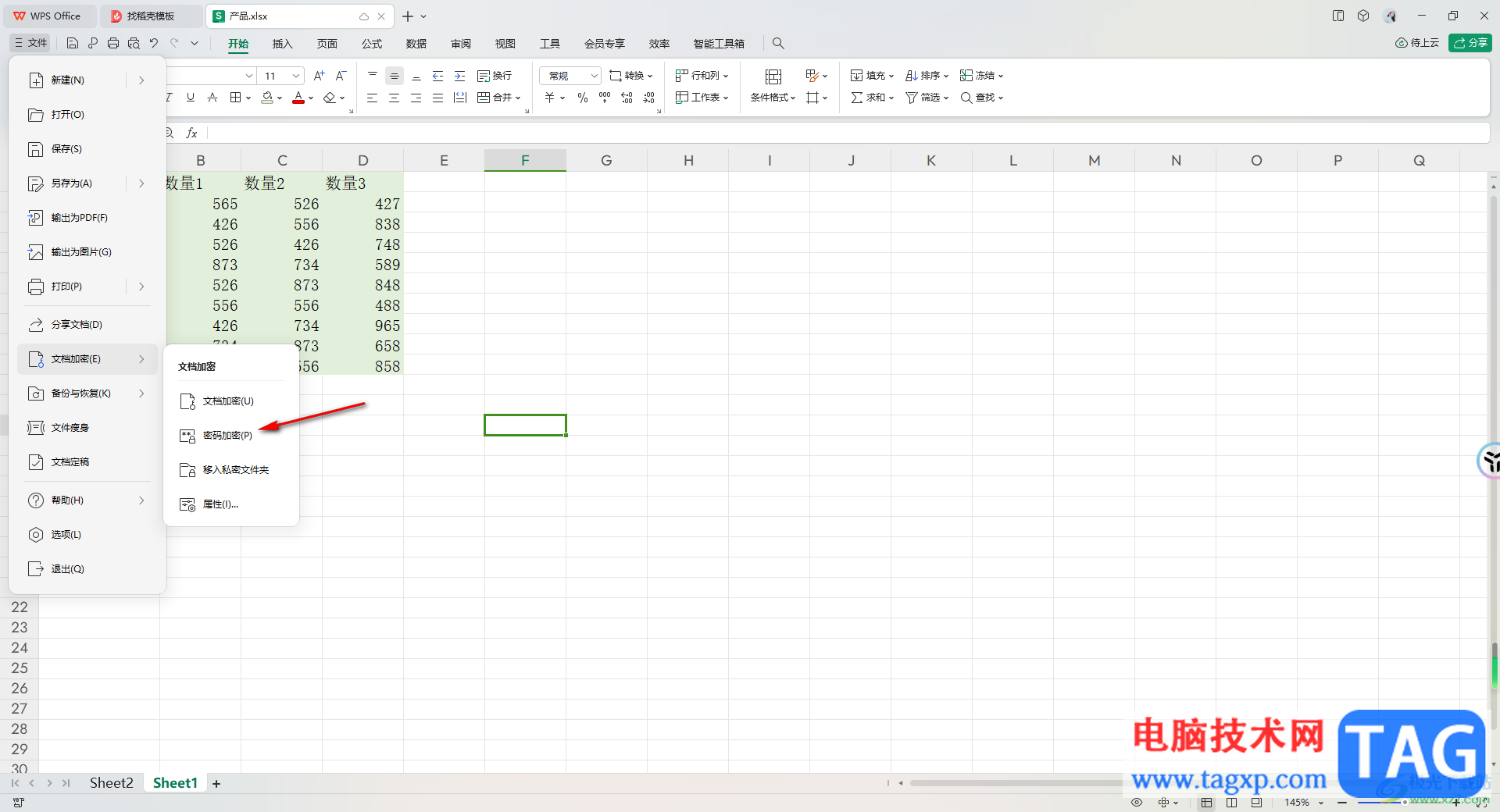Add a new sheet with plus icon
Viewport: 1500px width, 812px height.
pyautogui.click(x=216, y=784)
